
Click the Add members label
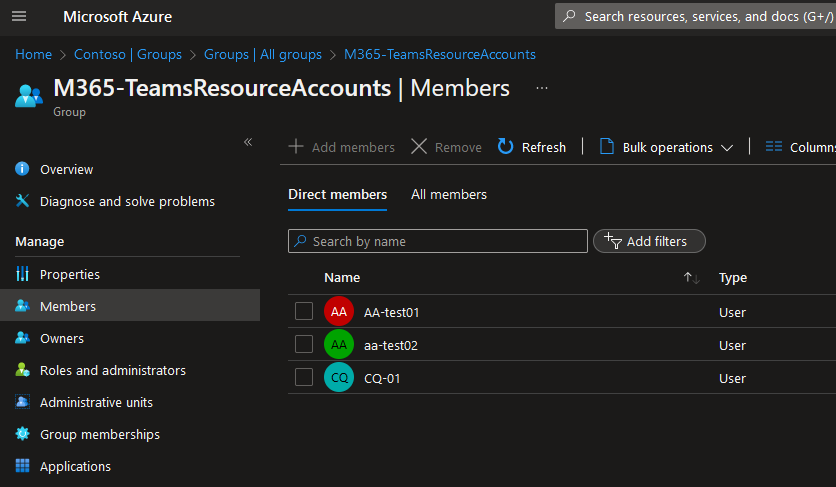point(353,147)
